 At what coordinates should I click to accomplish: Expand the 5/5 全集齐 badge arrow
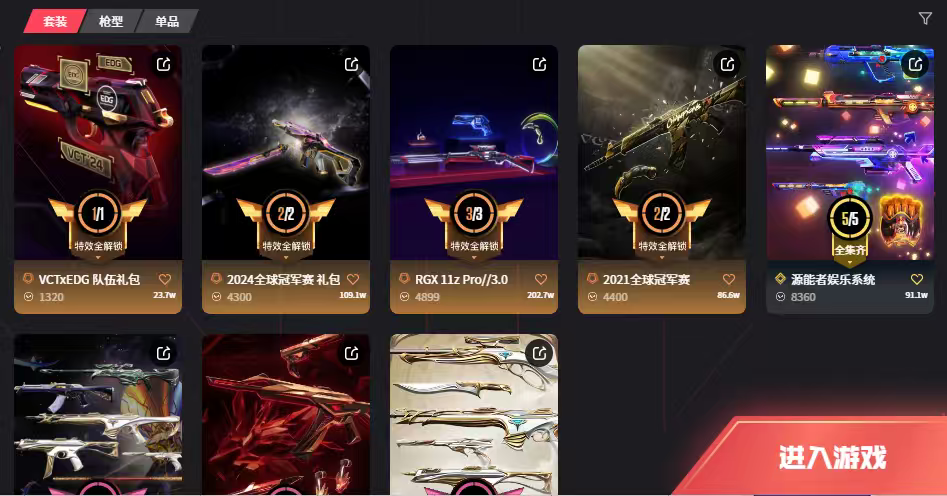point(850,263)
